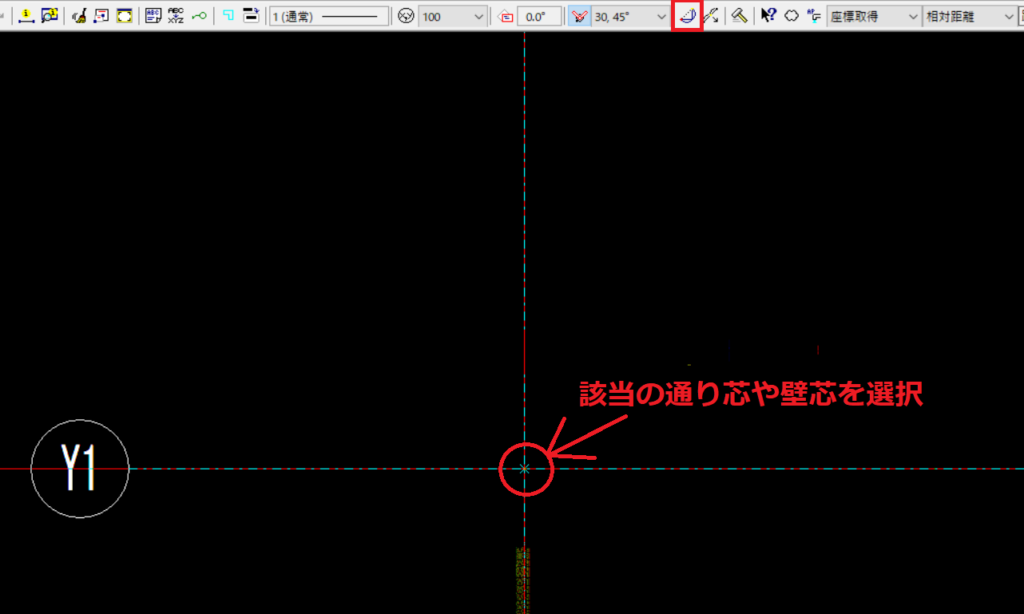
Task: Toggle the octagon shape button
Action: tap(790, 16)
